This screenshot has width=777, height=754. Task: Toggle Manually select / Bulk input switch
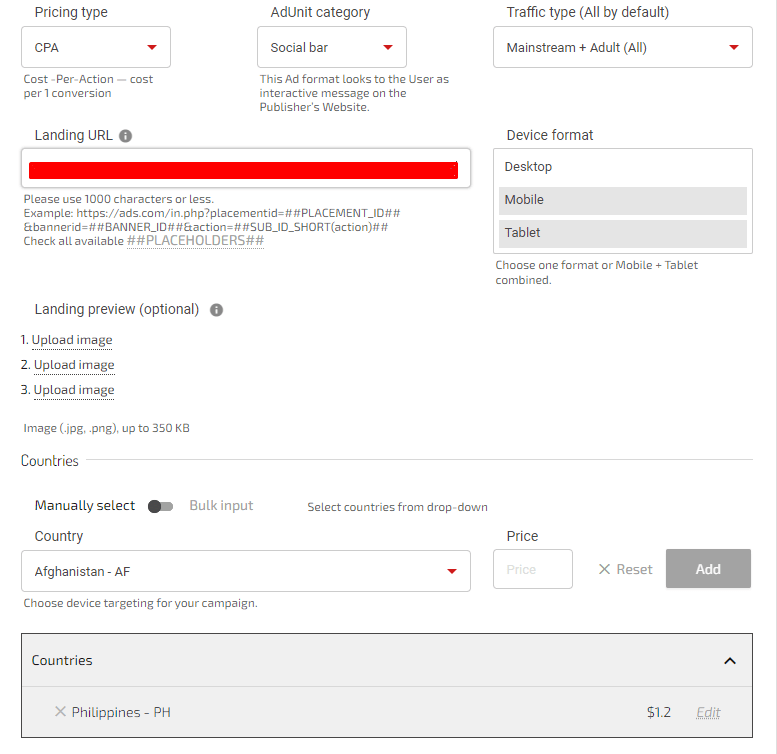[x=160, y=506]
